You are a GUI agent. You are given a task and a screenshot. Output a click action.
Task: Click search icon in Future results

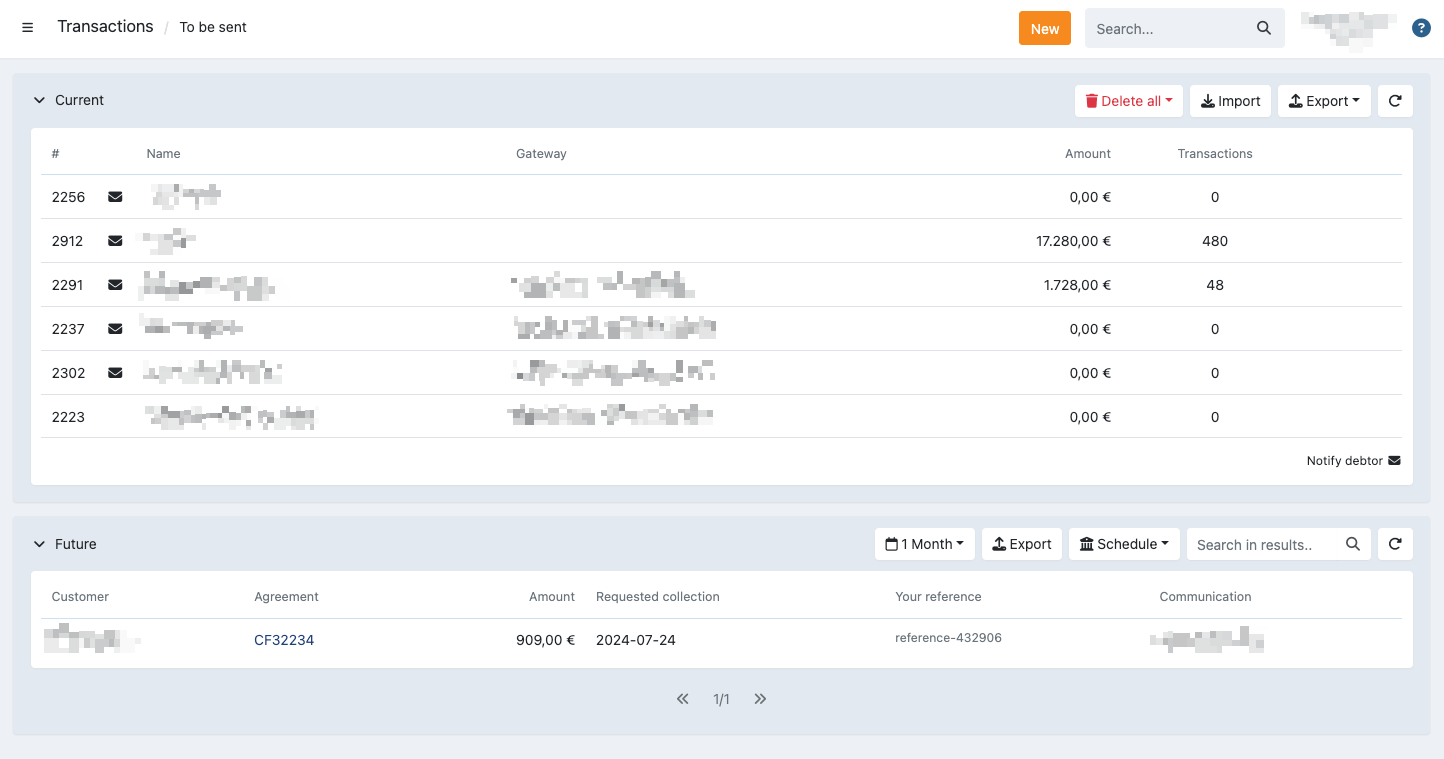[x=1353, y=544]
